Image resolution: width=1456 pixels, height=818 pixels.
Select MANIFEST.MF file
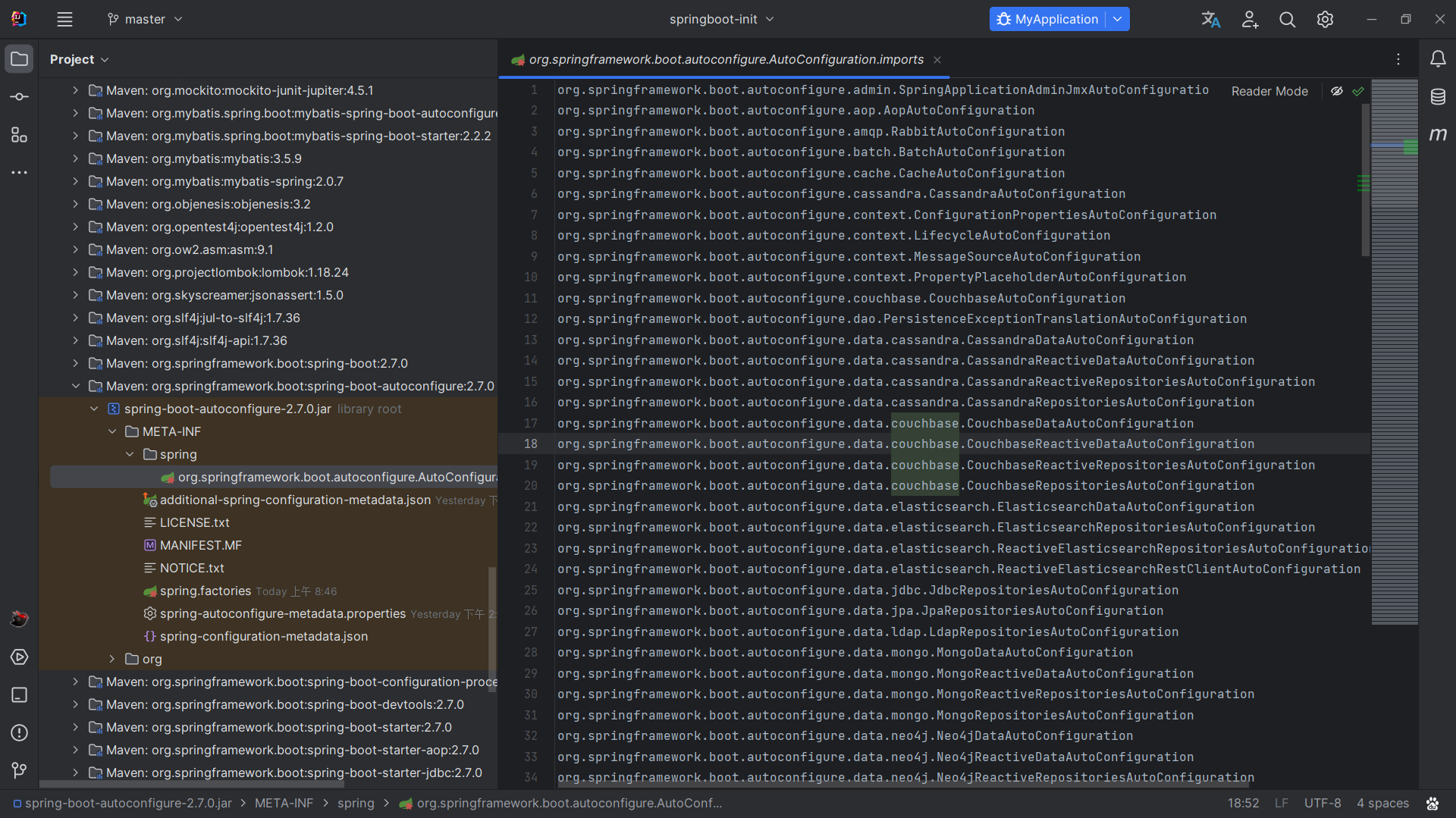200,545
